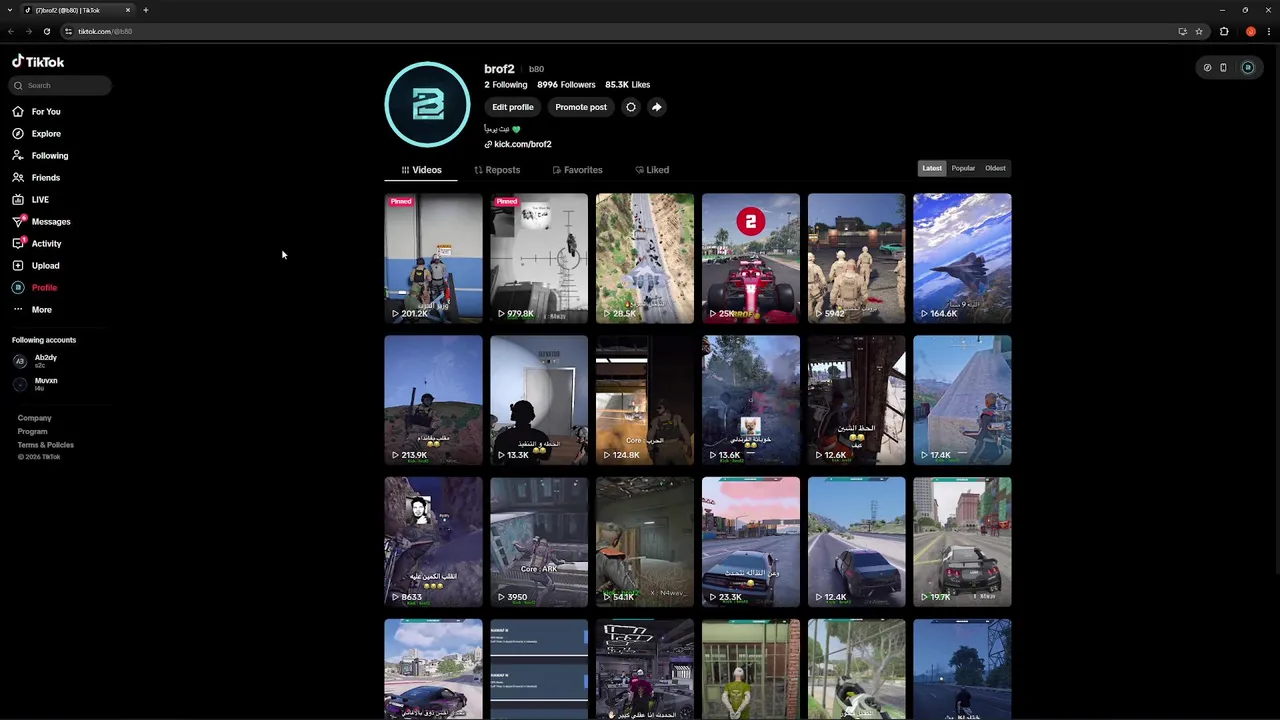The height and width of the screenshot is (720, 1280).
Task: Open the kick.com/brof2 link
Action: (x=518, y=144)
